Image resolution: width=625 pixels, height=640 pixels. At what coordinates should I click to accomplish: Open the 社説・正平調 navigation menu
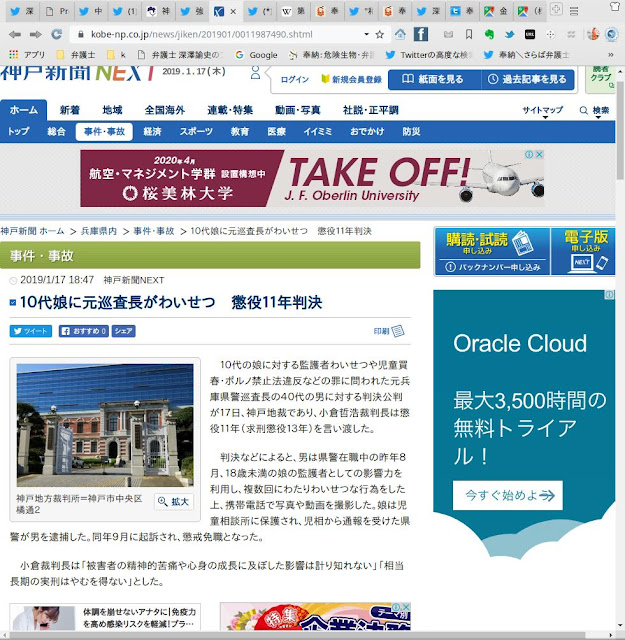[370, 110]
